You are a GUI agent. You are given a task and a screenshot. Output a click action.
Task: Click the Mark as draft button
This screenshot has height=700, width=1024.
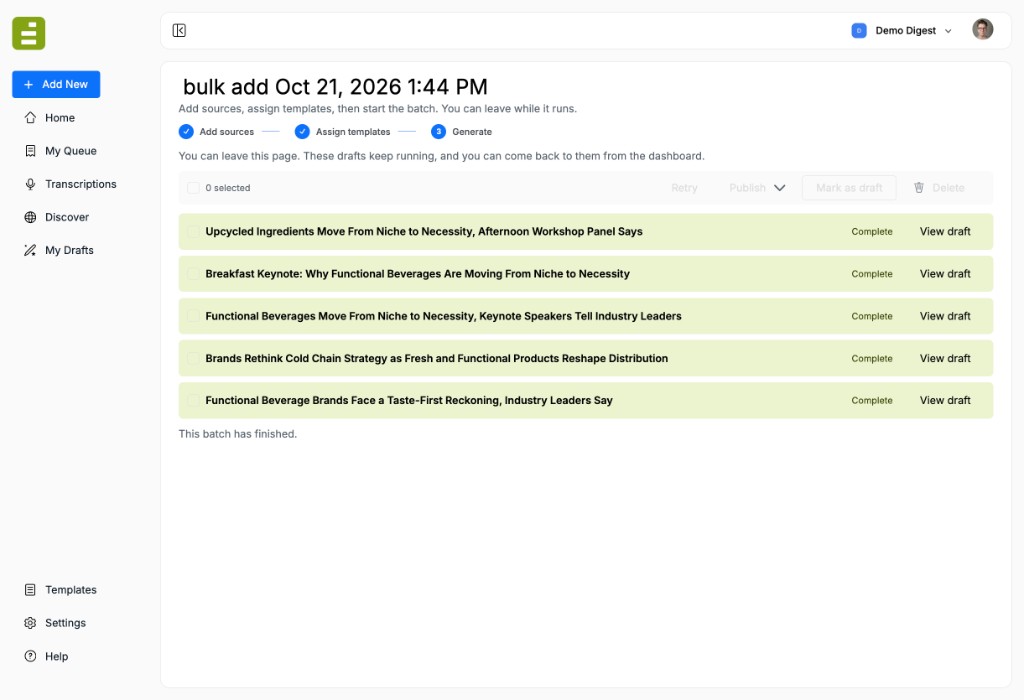point(849,188)
